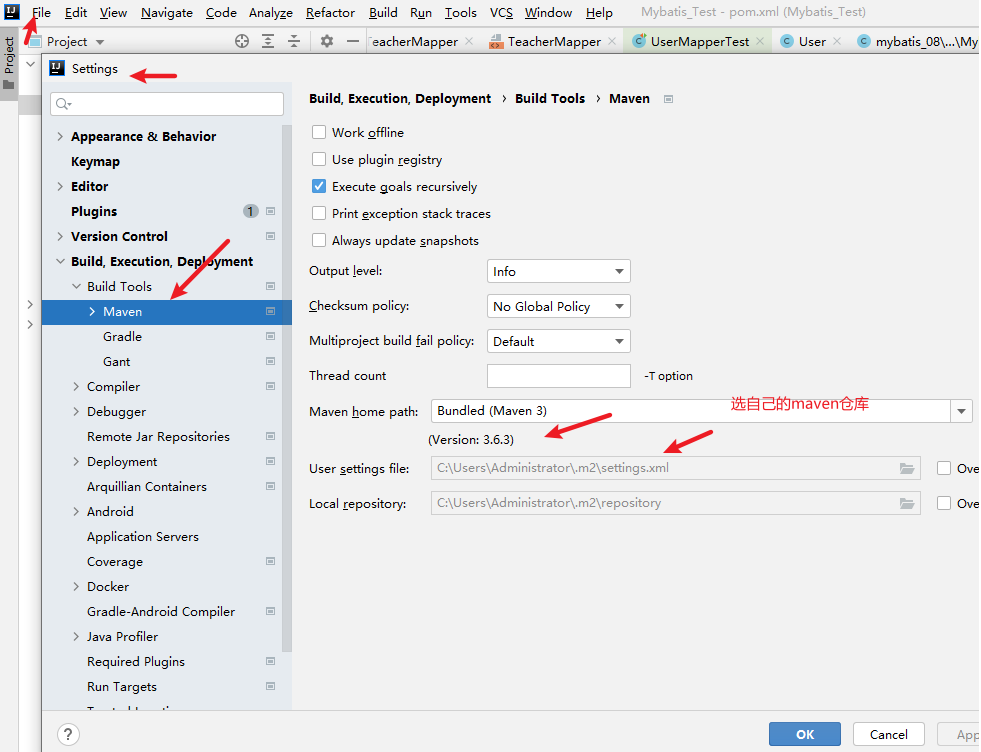This screenshot has width=981, height=752.
Task: Click the Cancel button
Action: [x=888, y=734]
